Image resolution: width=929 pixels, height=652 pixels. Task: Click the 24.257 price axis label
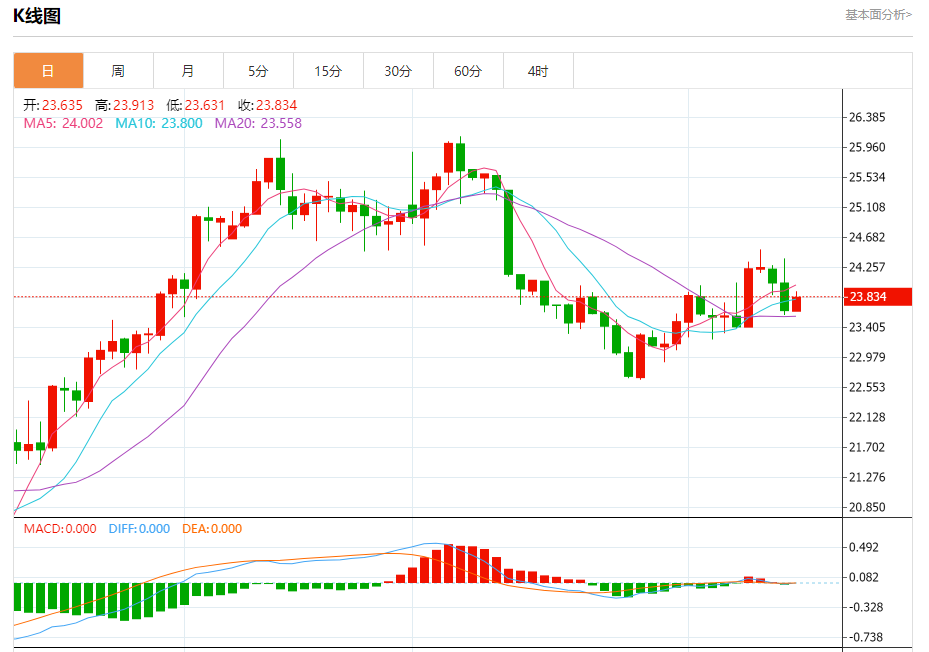click(867, 267)
